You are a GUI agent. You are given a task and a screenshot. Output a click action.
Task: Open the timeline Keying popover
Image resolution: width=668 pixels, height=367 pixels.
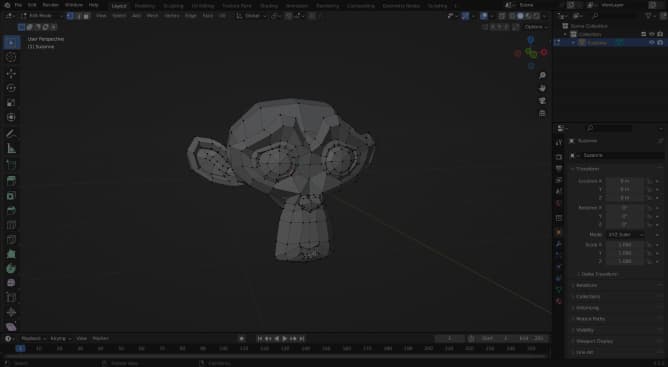[x=60, y=338]
